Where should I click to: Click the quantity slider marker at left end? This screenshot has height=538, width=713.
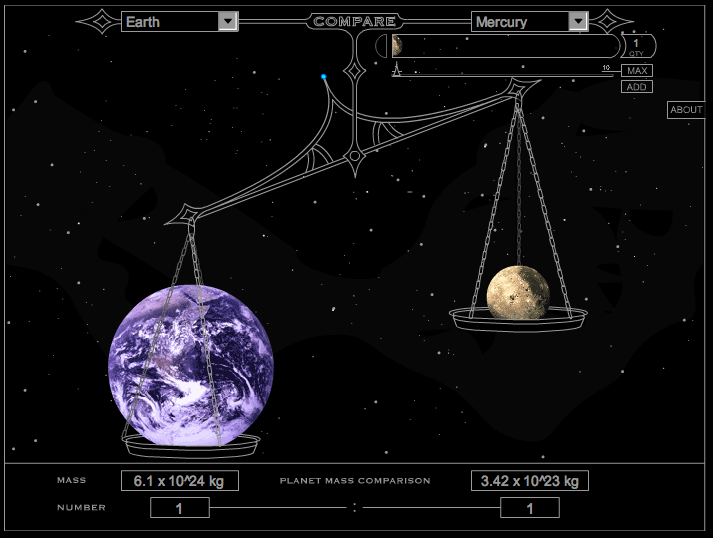(x=397, y=70)
